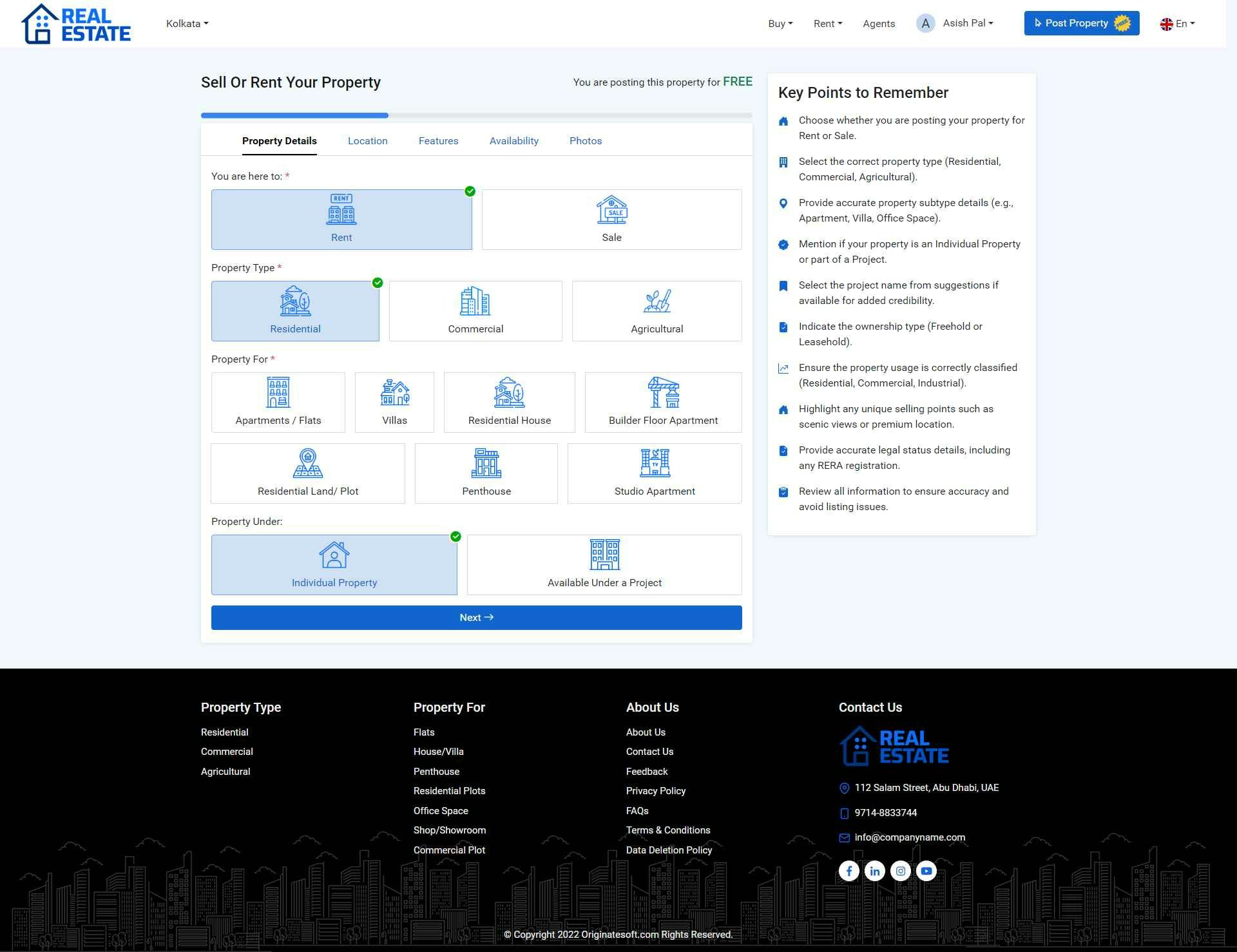Select Available Under a Project option
Screen dimensions: 1237x952
pos(604,565)
